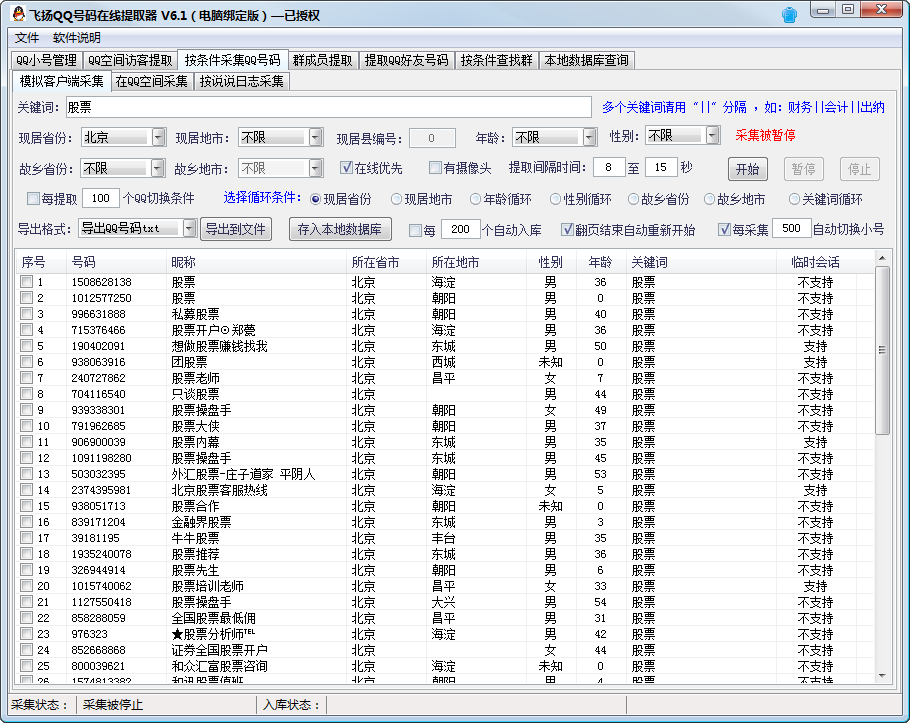This screenshot has height=723, width=910.
Task: Disable 翻页结束自动重新开始 checkbox
Action: pos(567,230)
